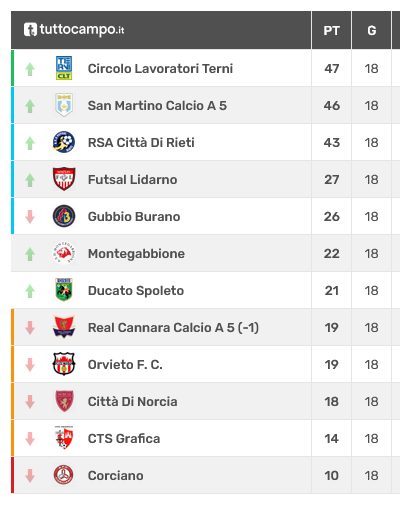The width and height of the screenshot is (400, 508).
Task: Open the Gubbio Burano round crest
Action: [64, 216]
